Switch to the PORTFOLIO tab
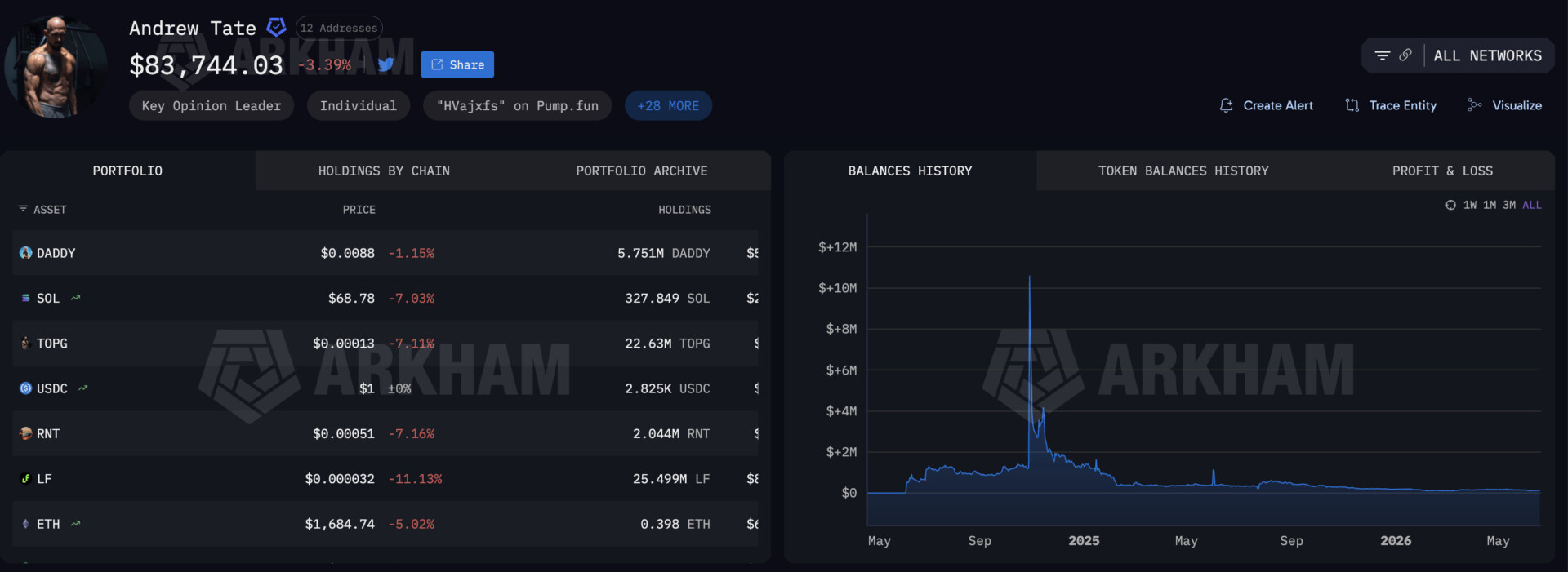Screen dimensions: 1568x572 [x=127, y=171]
